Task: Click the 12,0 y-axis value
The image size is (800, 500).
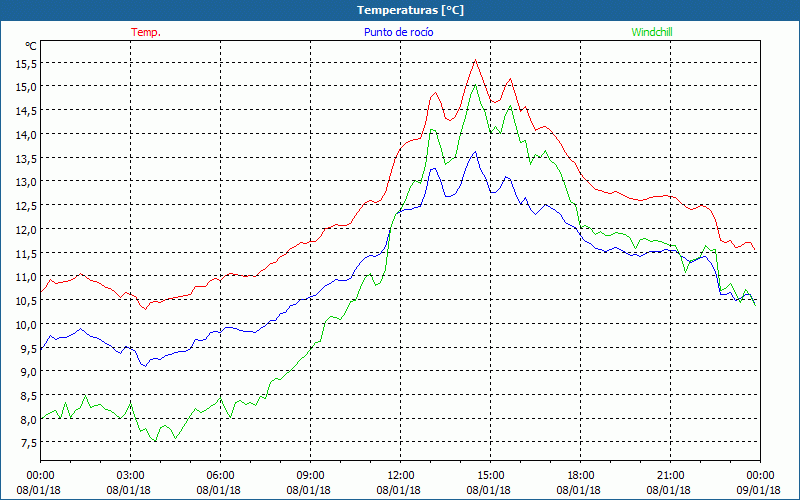Action: pos(27,230)
